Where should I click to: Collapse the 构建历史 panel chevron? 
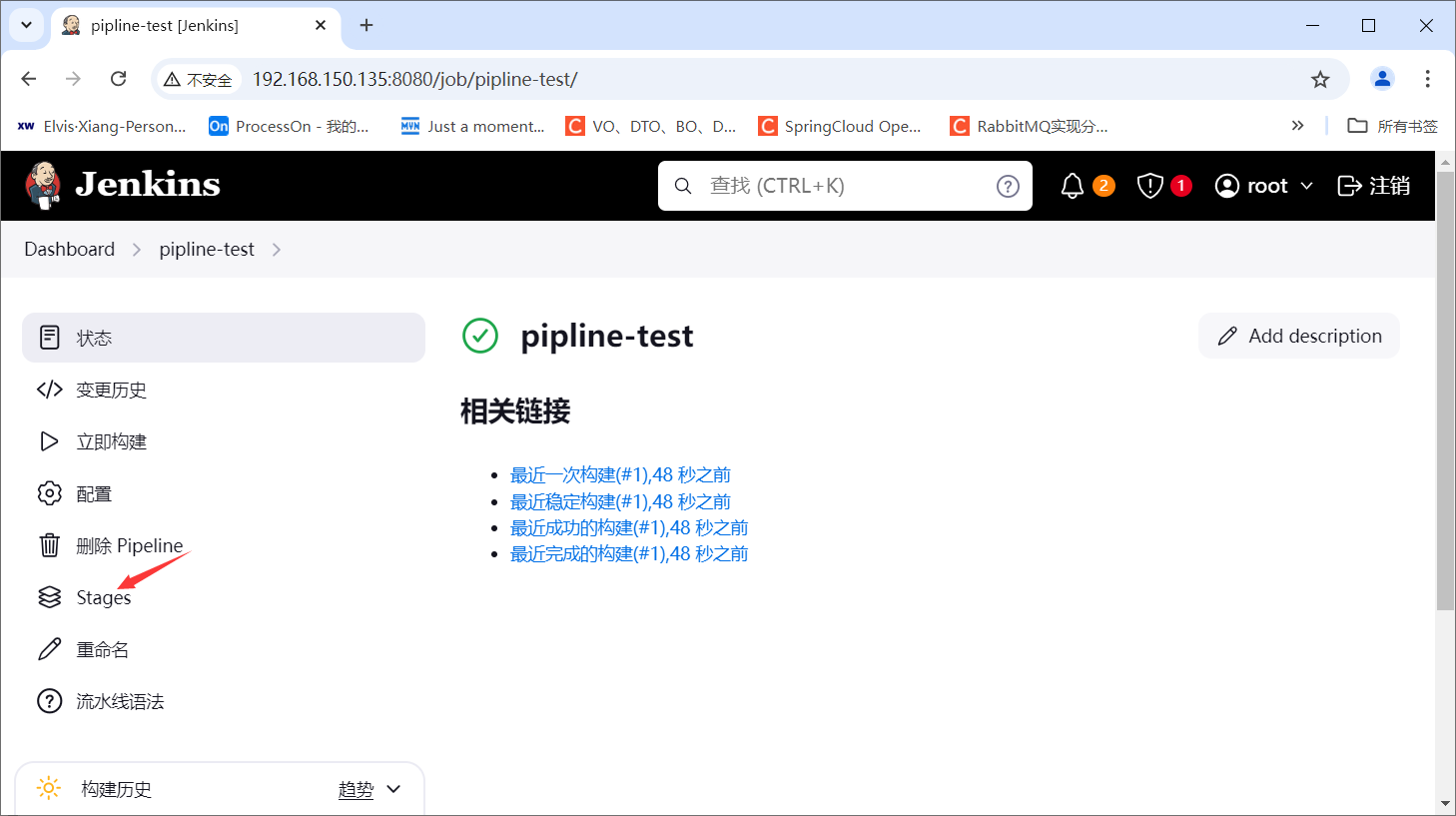tap(393, 789)
